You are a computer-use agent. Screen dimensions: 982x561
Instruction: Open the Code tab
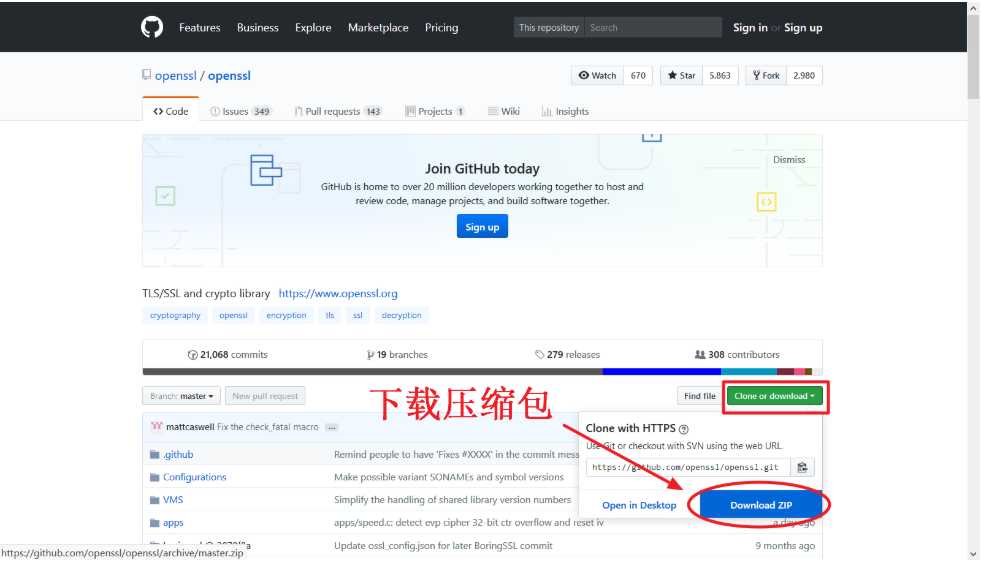170,111
